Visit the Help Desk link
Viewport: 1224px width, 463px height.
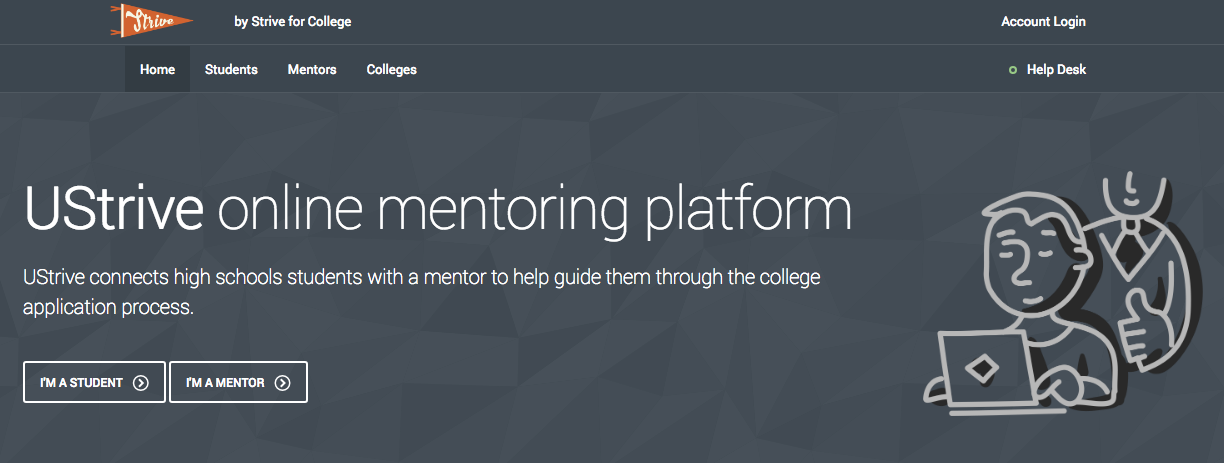(x=1056, y=70)
